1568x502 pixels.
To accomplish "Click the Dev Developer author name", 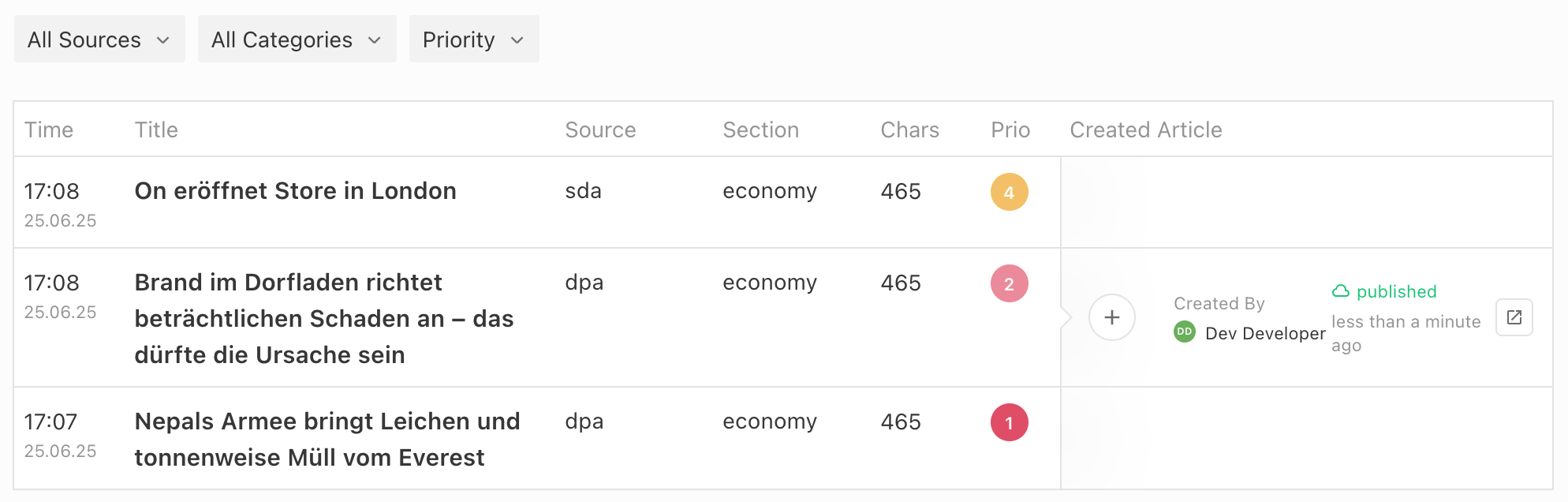I will coord(1265,333).
